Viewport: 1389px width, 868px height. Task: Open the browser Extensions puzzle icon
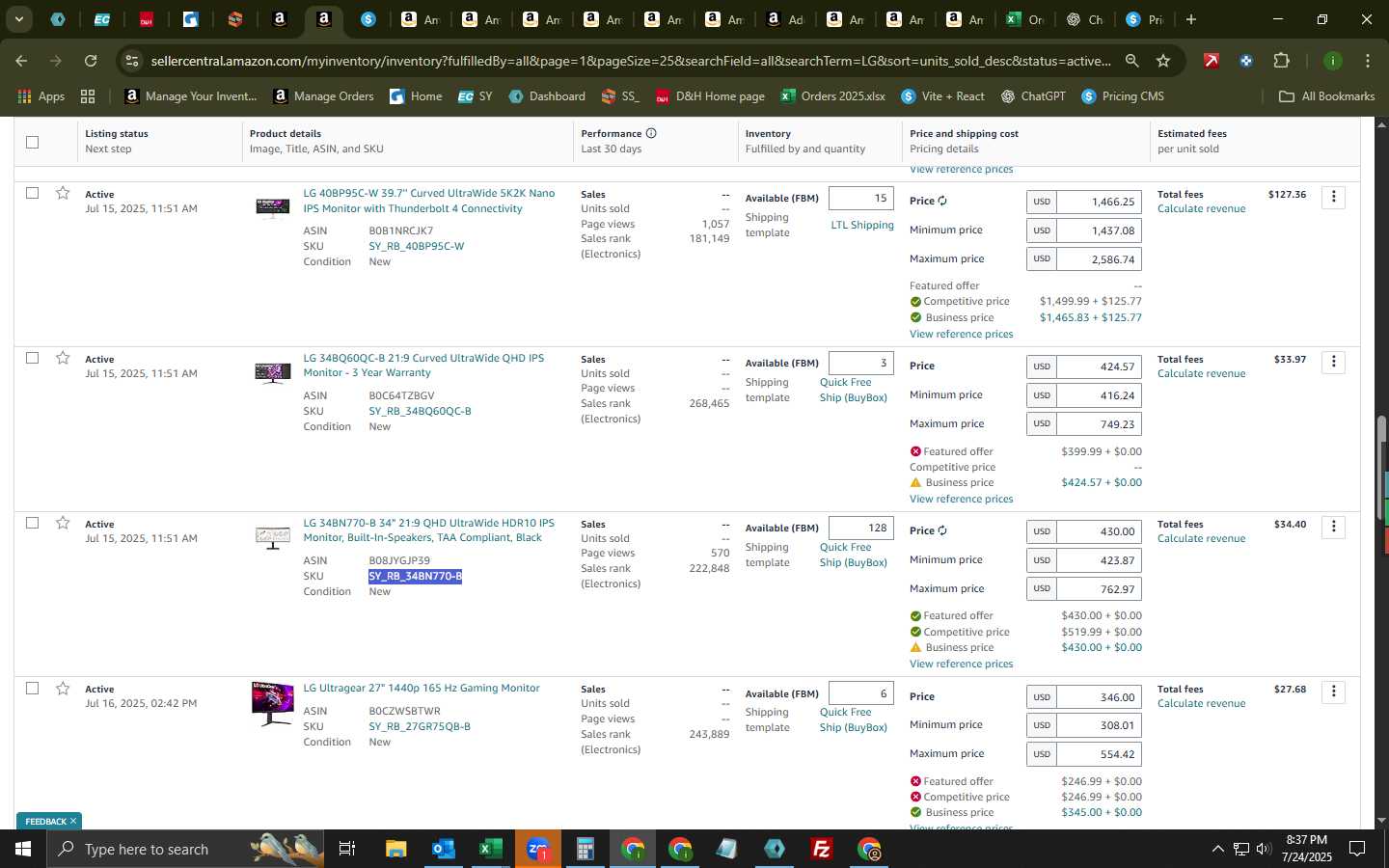(1281, 61)
